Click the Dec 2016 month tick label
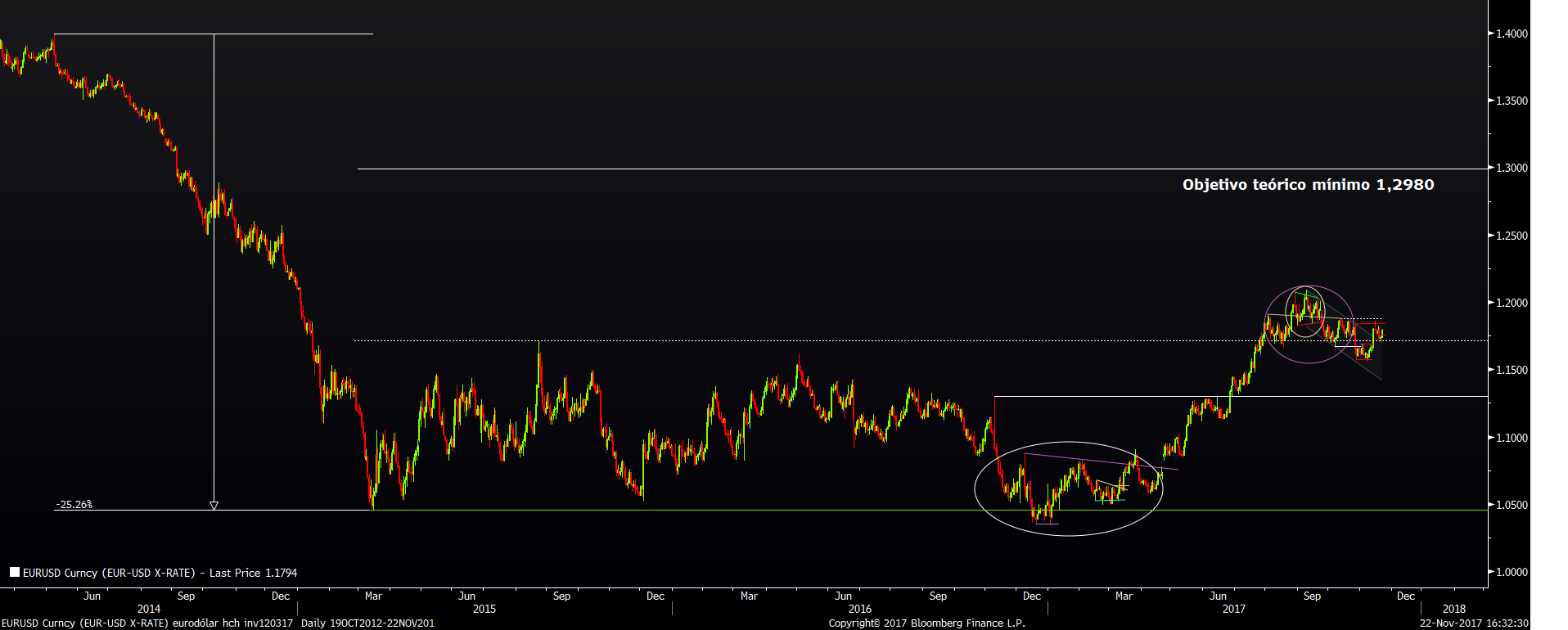Screen dimensions: 1568x630 [1032, 596]
